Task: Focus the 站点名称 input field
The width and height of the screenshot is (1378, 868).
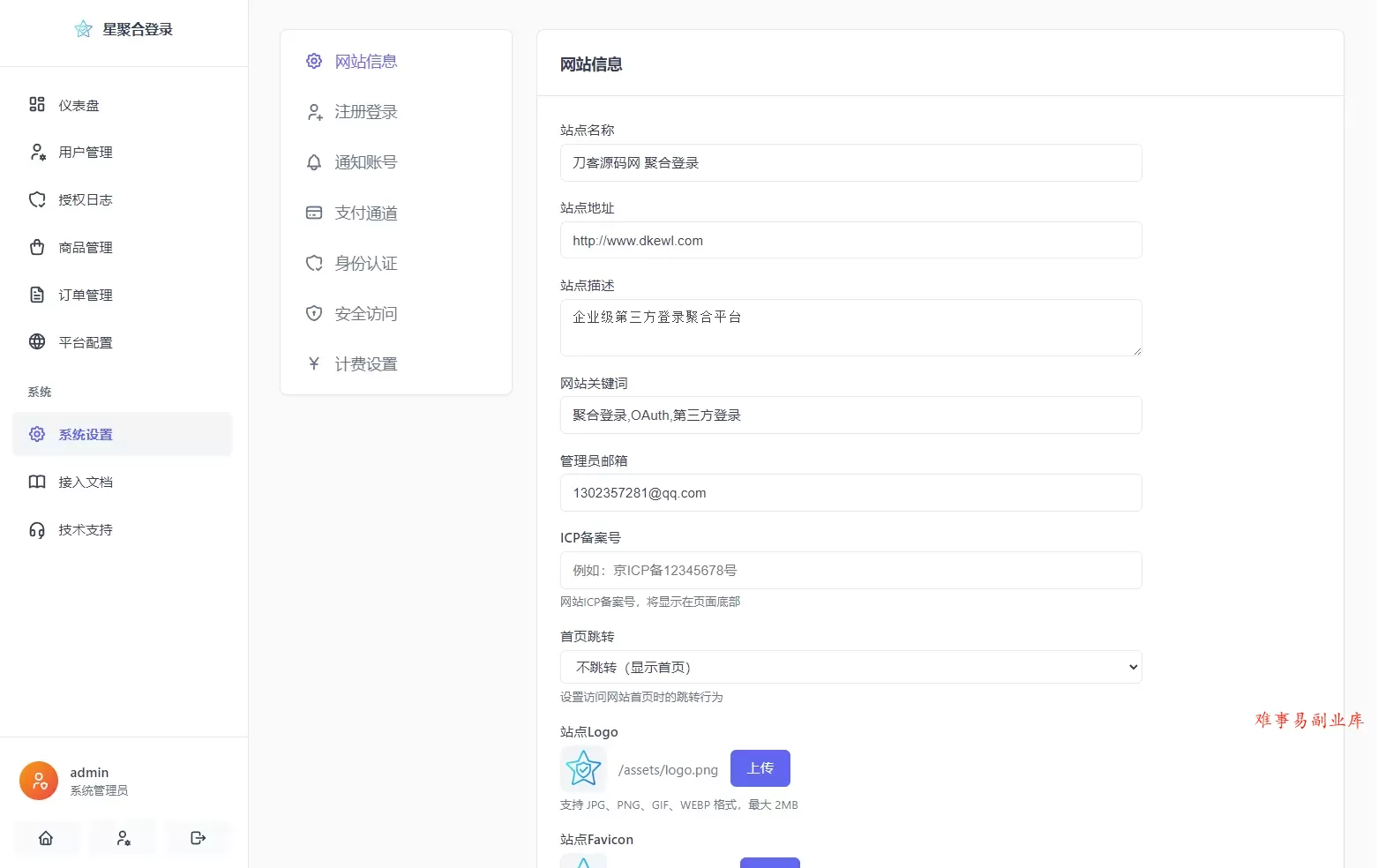Action: pos(851,163)
